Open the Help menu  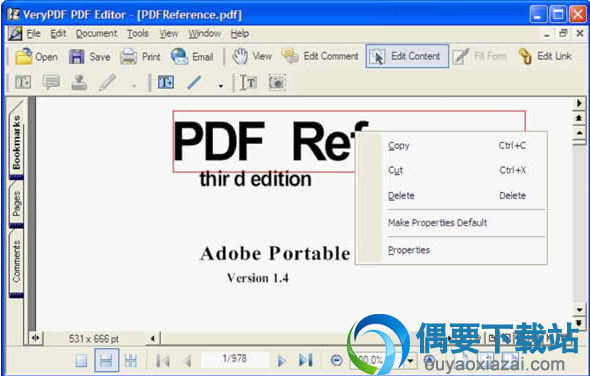click(240, 34)
